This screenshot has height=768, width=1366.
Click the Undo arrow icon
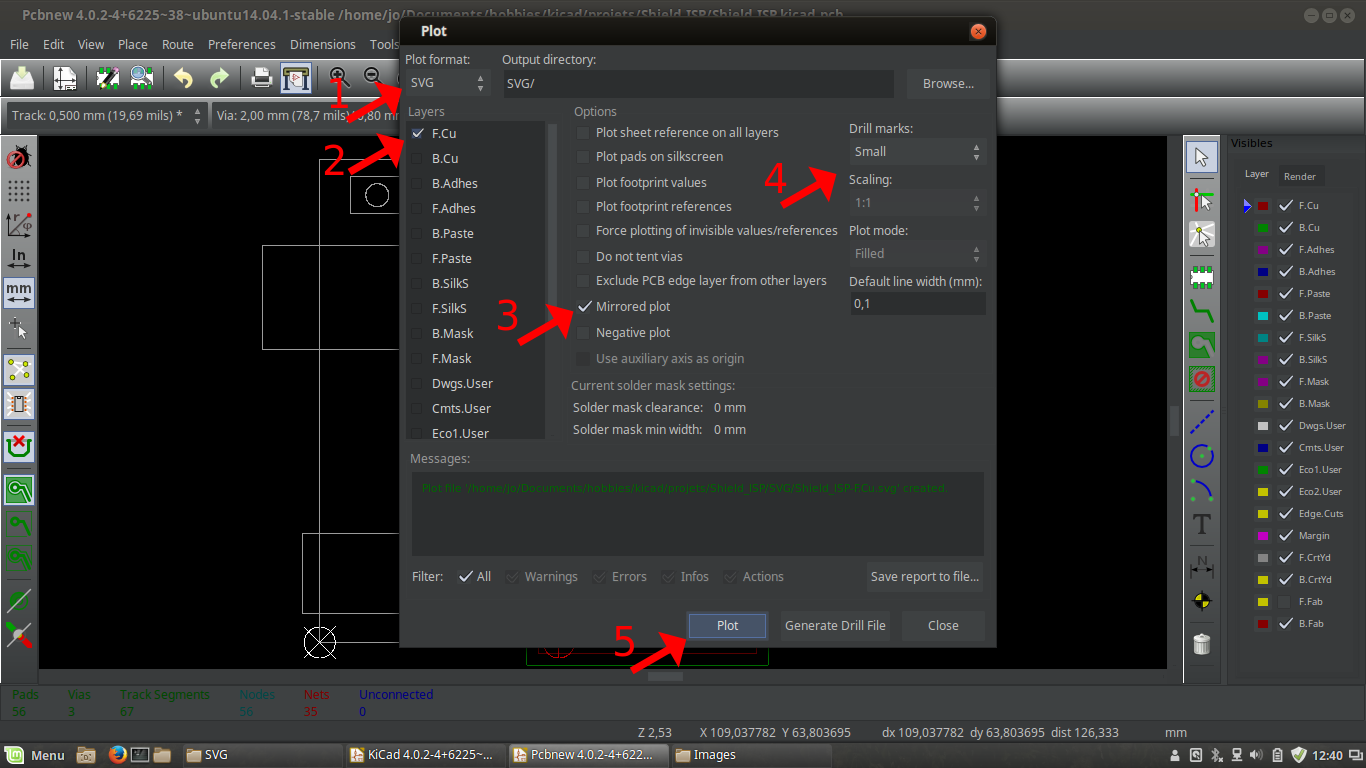click(x=183, y=78)
